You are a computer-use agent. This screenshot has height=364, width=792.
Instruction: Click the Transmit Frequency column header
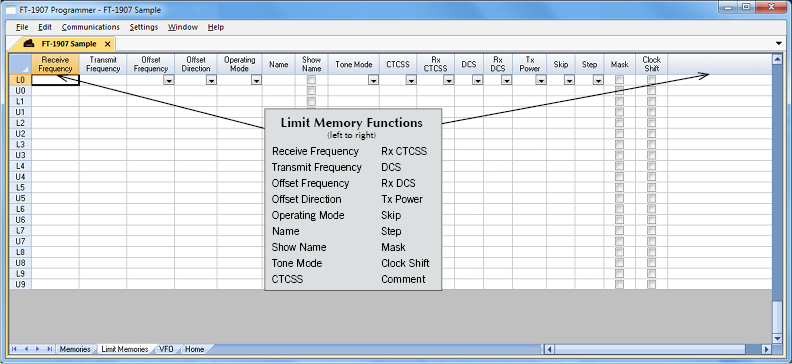point(103,64)
